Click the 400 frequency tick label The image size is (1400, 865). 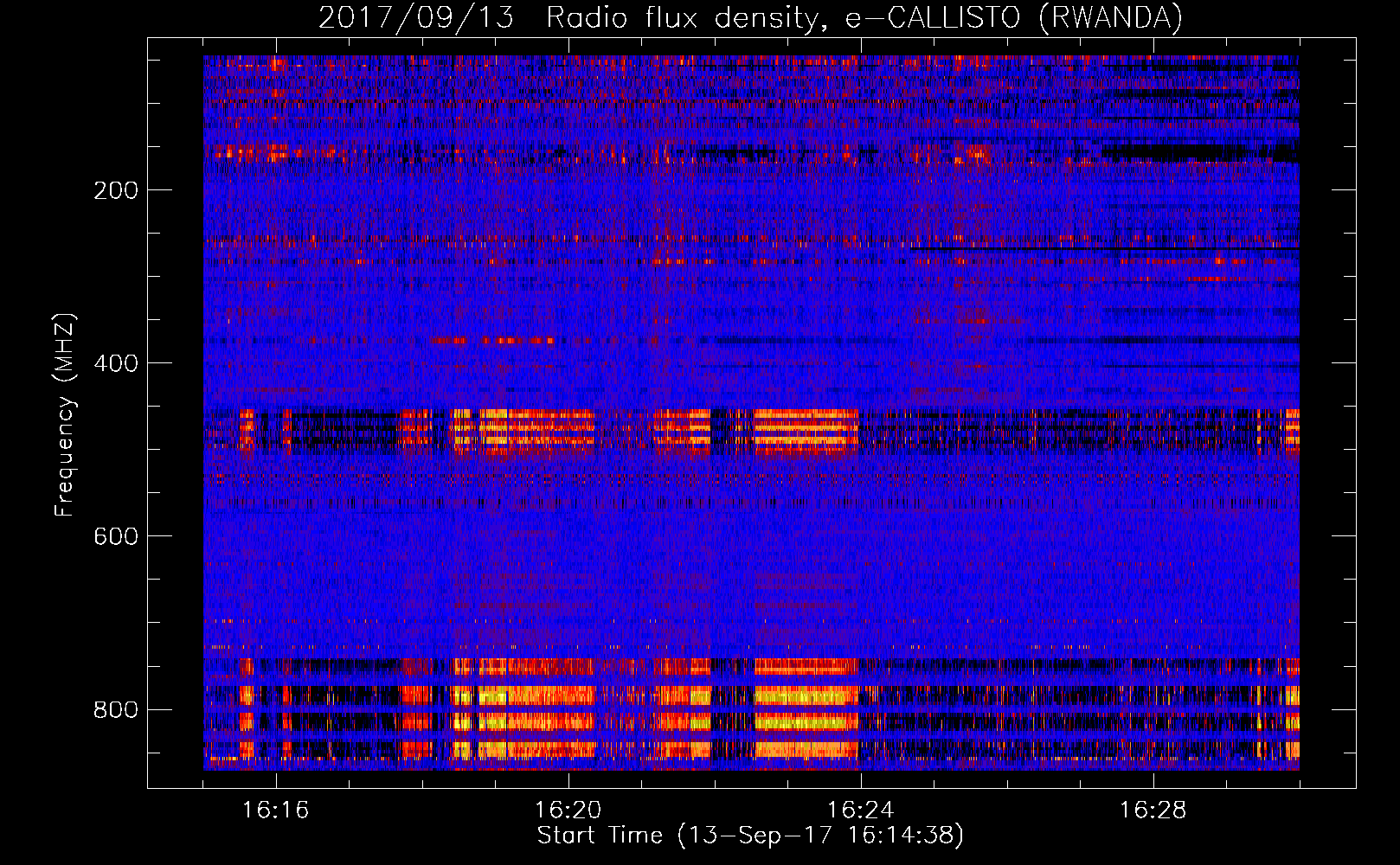coord(115,363)
